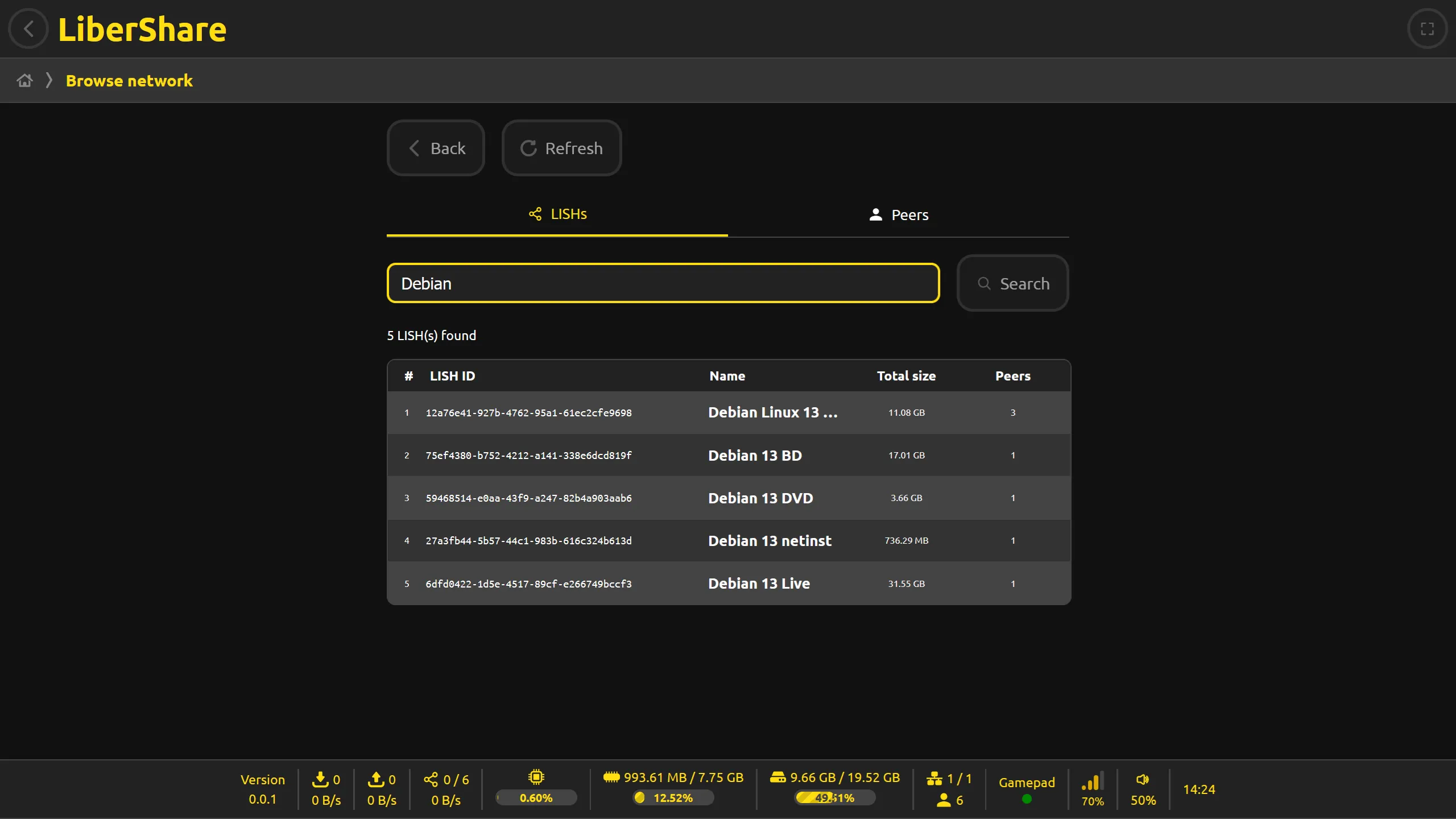Screen dimensions: 1456x819
Task: Toggle fullscreen with the top-right icon
Action: [x=1427, y=28]
